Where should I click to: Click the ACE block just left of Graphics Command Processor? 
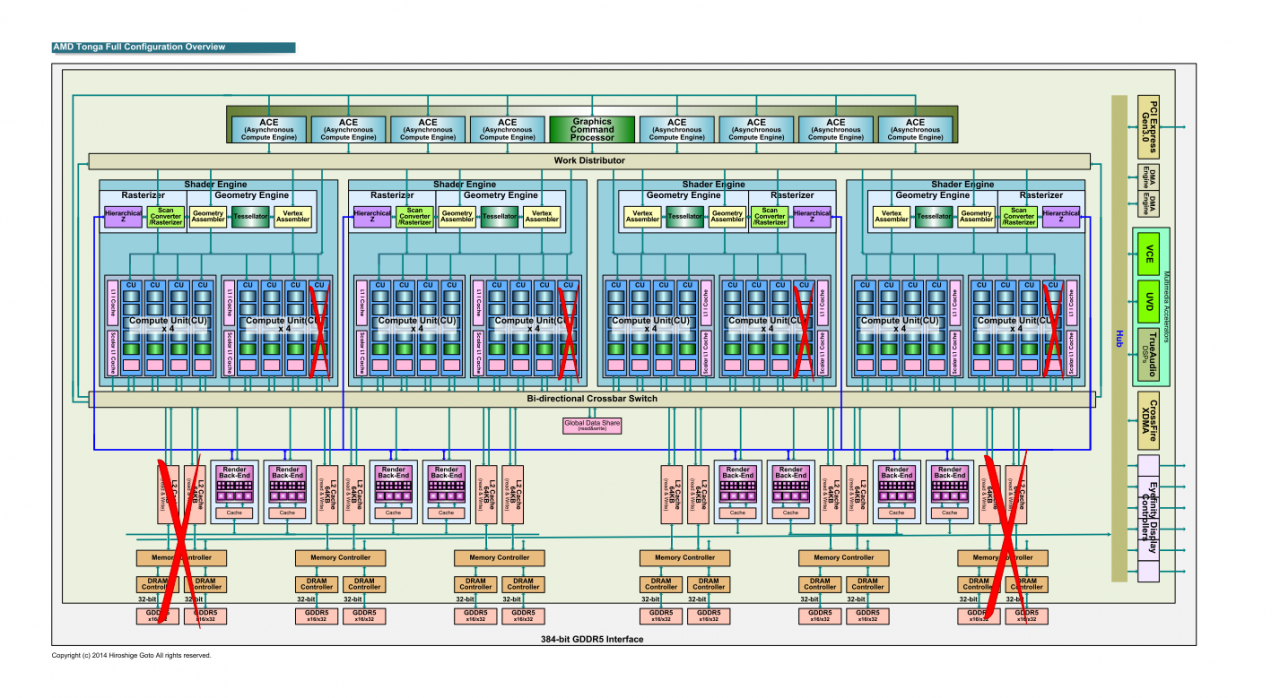[507, 129]
